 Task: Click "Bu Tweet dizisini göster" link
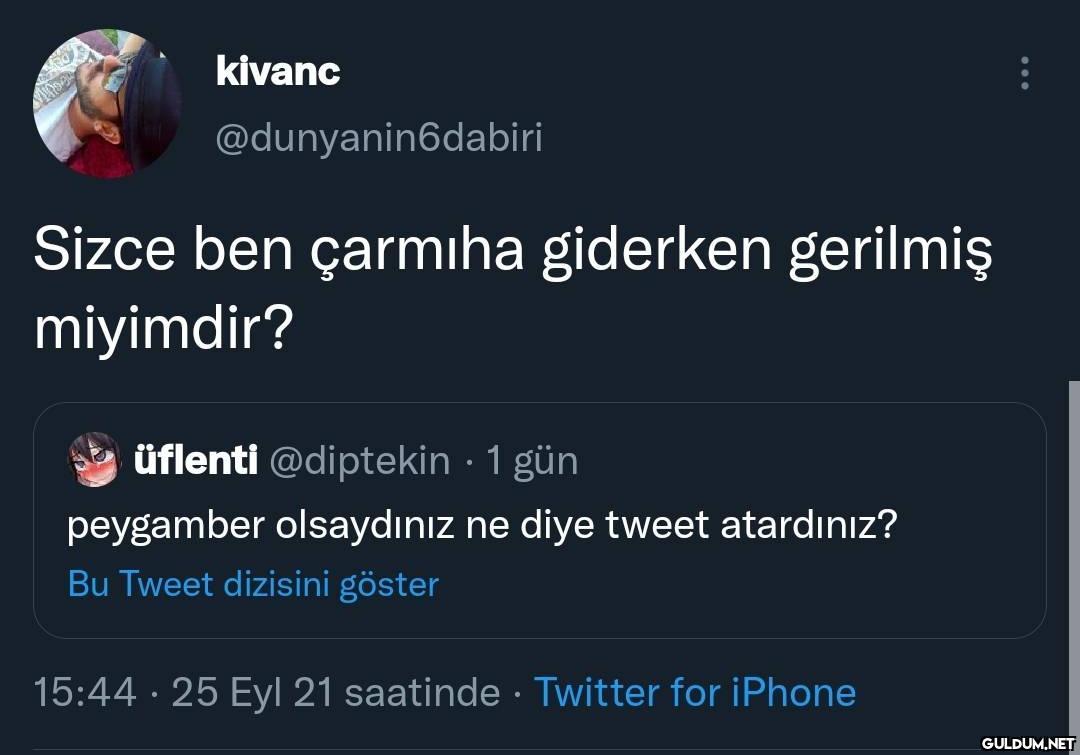click(x=253, y=584)
